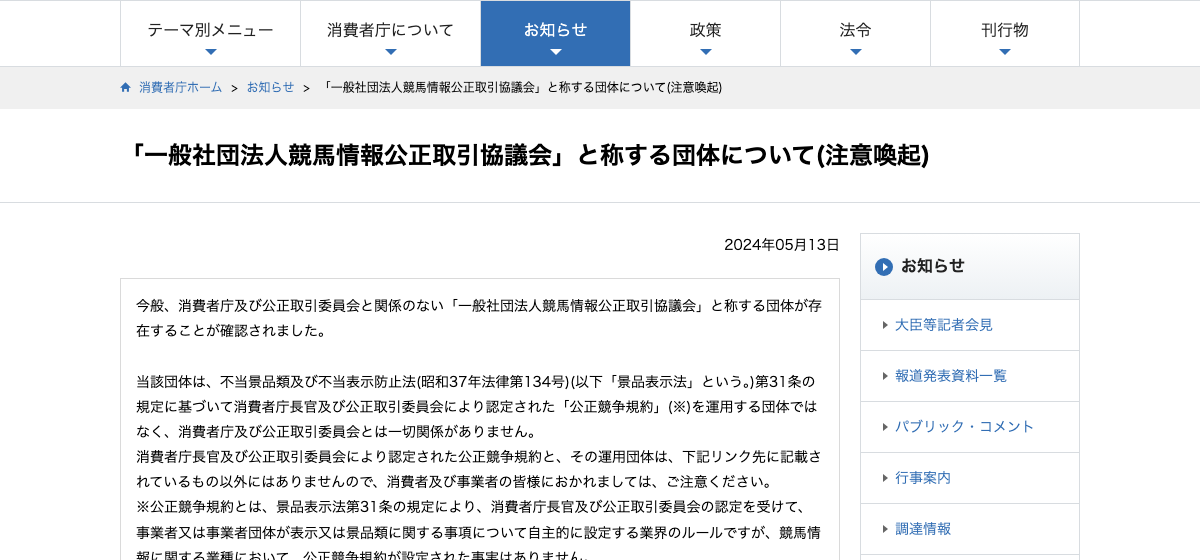Click the line starting with ※公正競争規約とは

point(470,506)
